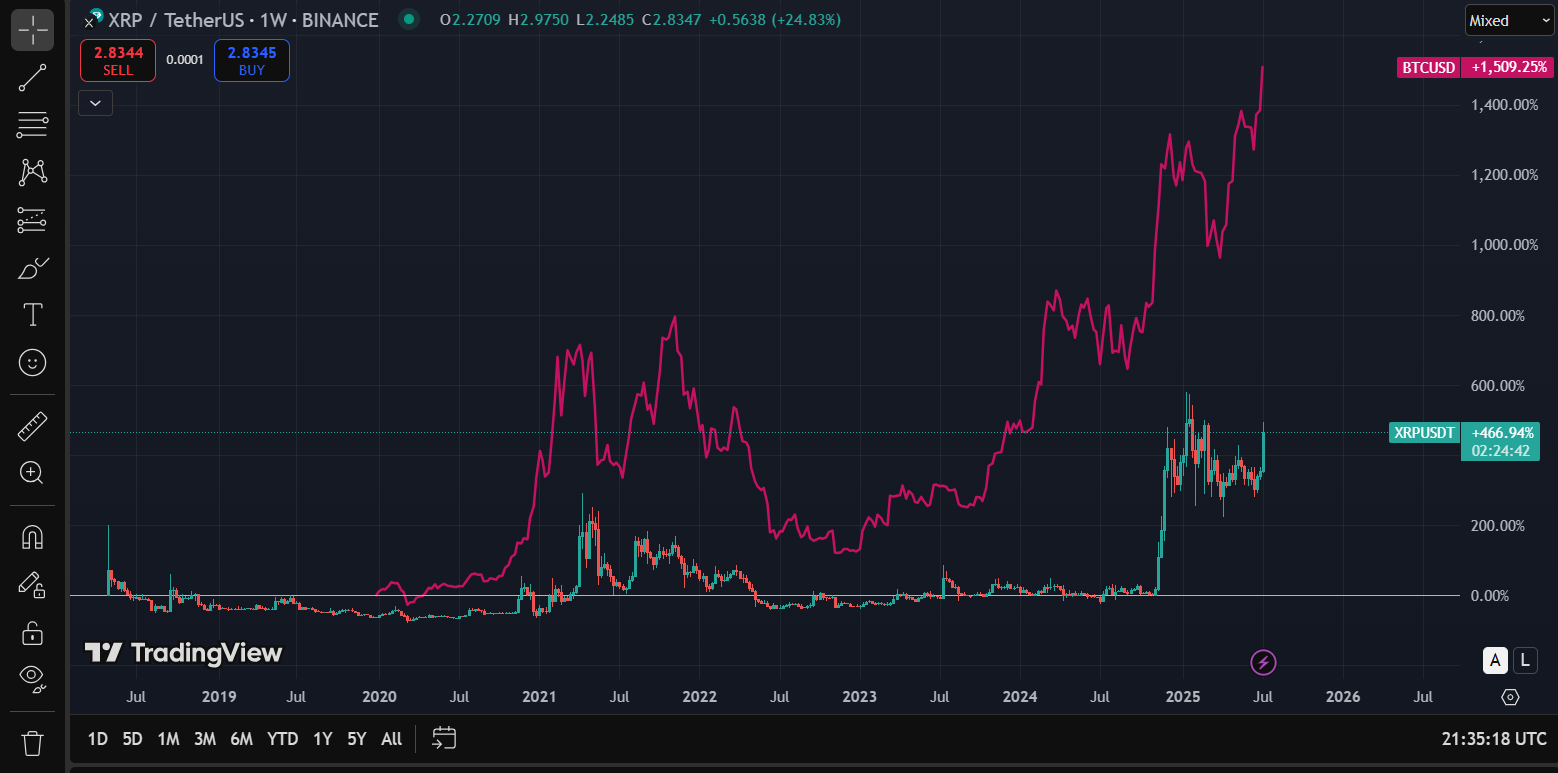Toggle stay in drawing mode
The height and width of the screenshot is (773, 1558).
point(32,585)
